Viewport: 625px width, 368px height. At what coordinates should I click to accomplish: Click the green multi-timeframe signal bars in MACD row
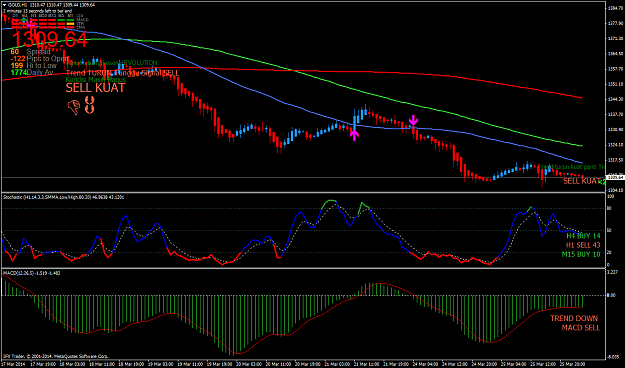click(x=66, y=20)
